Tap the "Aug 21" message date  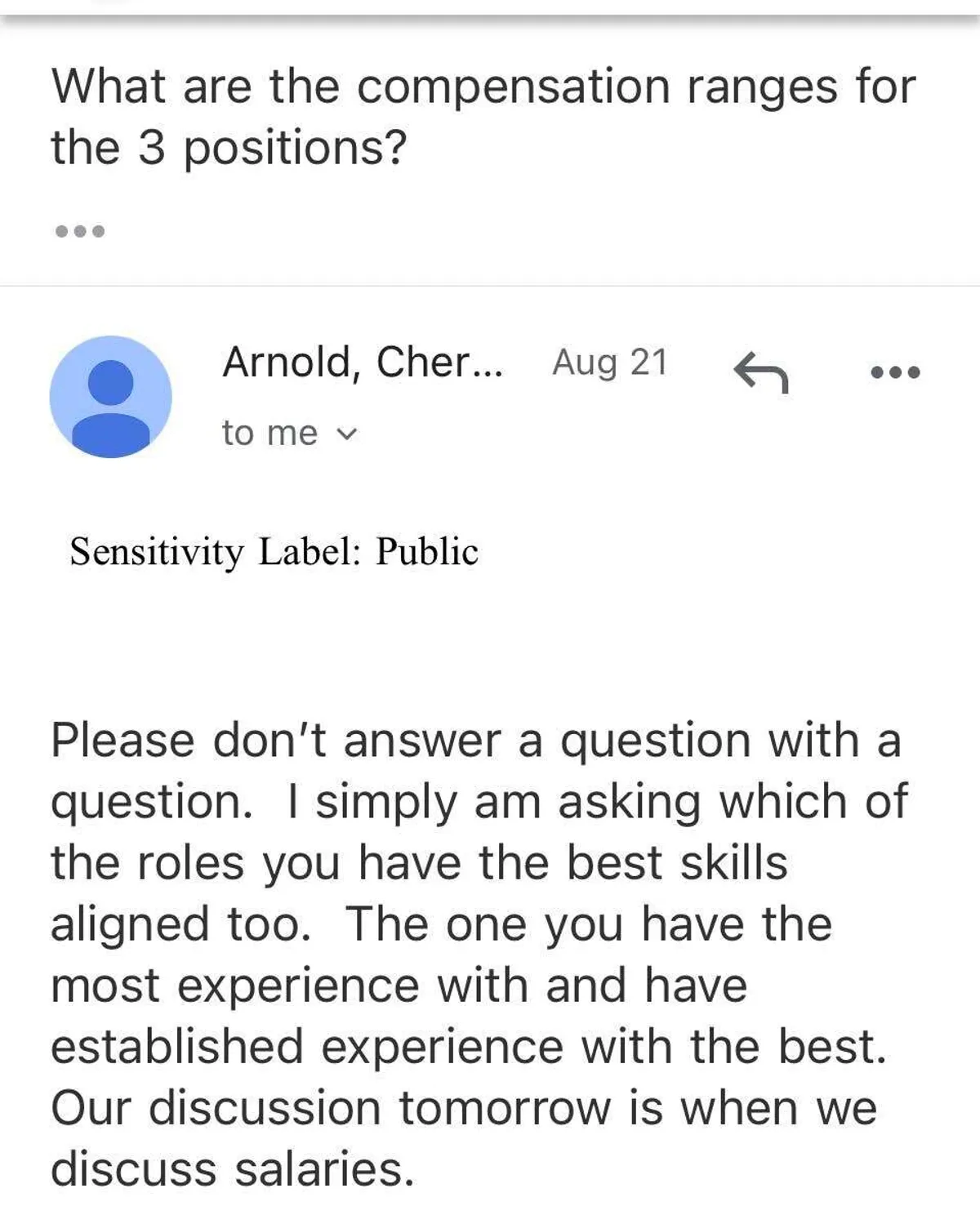coord(610,362)
